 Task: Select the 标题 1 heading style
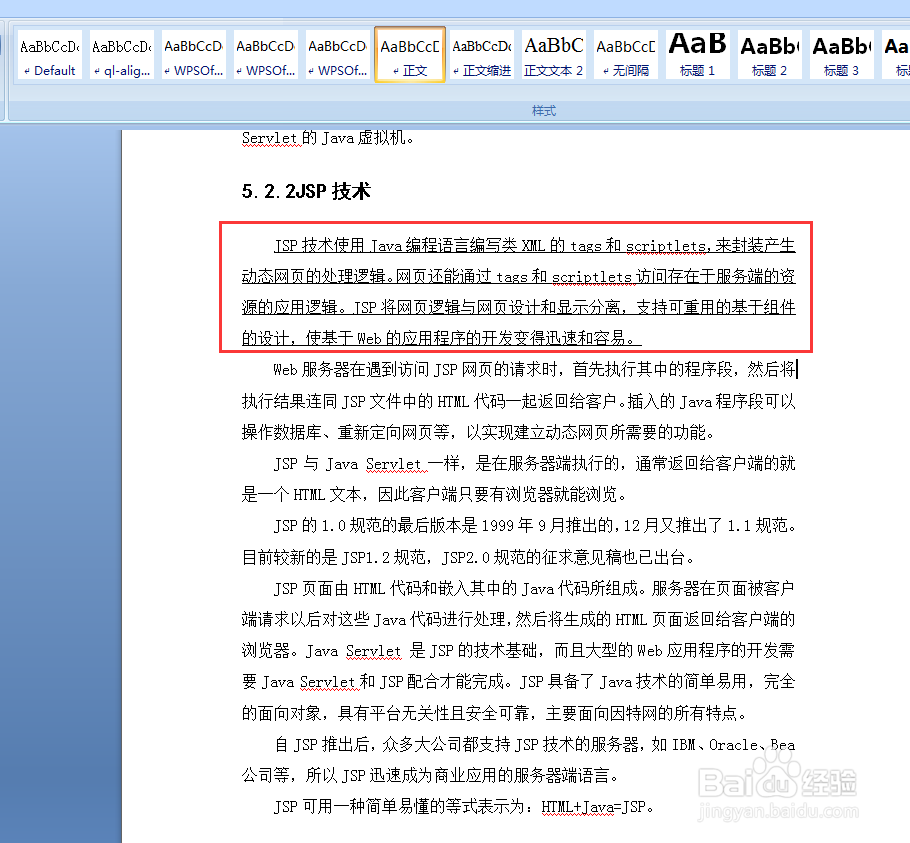point(696,54)
